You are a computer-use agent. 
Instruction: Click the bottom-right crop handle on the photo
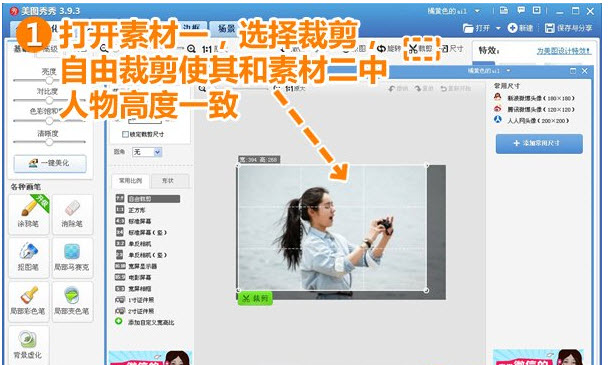(426, 290)
